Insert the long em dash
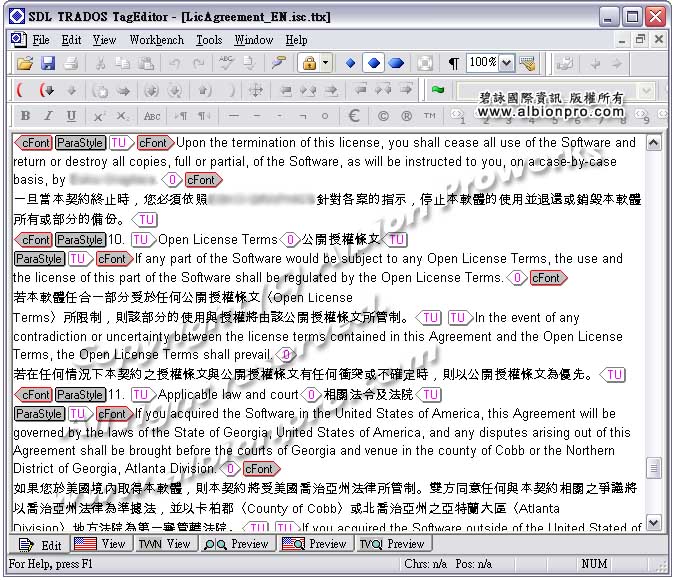Image resolution: width=674 pixels, height=580 pixels. pos(233,116)
